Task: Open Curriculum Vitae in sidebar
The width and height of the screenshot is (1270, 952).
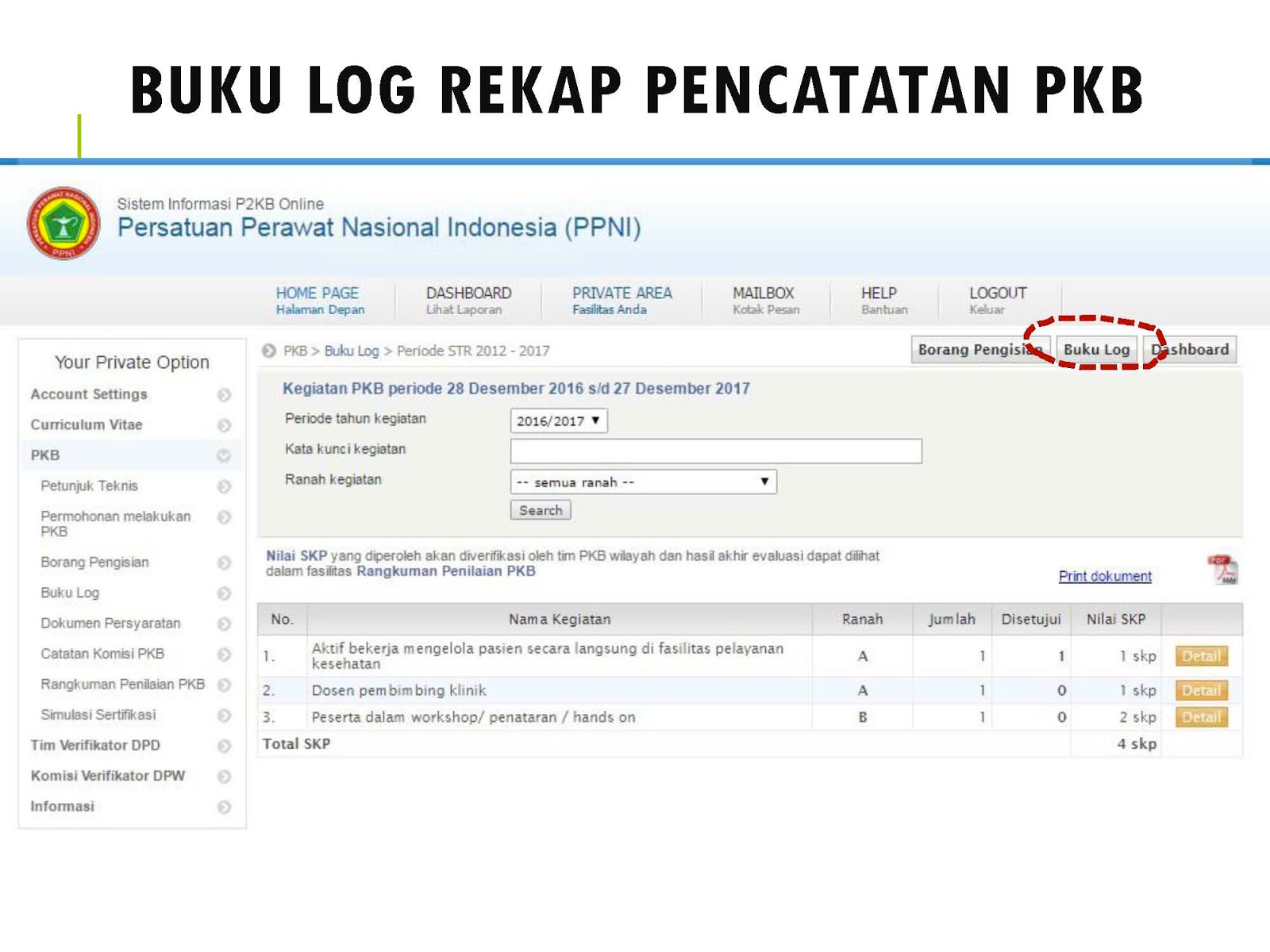Action: pos(87,424)
